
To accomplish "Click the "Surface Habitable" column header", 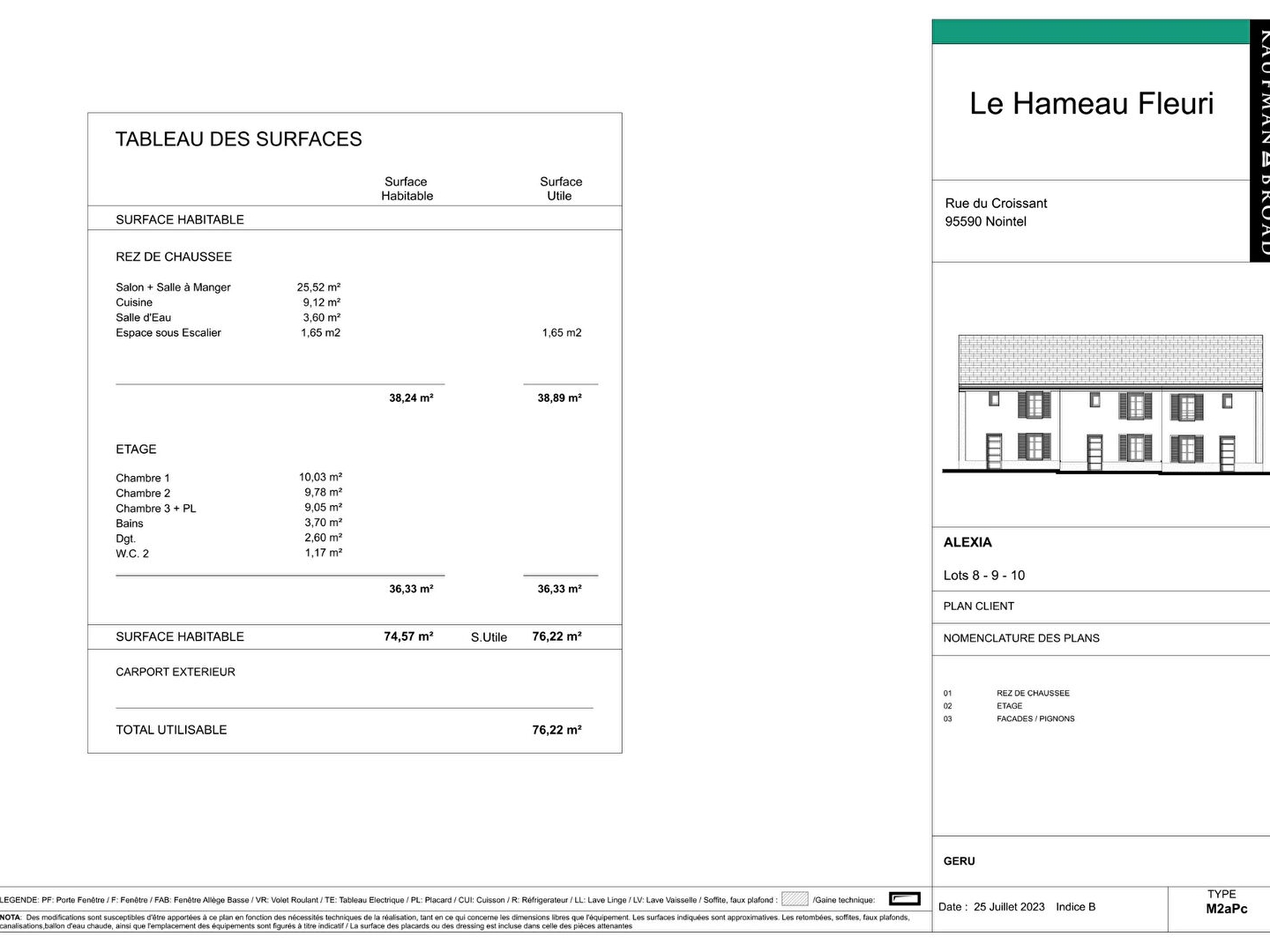I will (407, 189).
